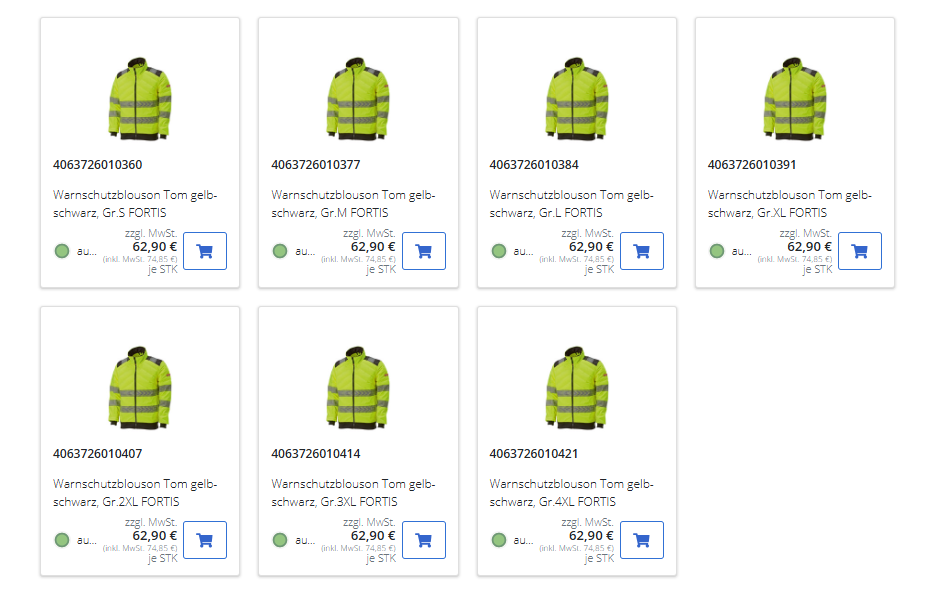Add the Gr.L FORTIS blouson to cart
Image resolution: width=944 pixels, height=603 pixels.
(641, 251)
